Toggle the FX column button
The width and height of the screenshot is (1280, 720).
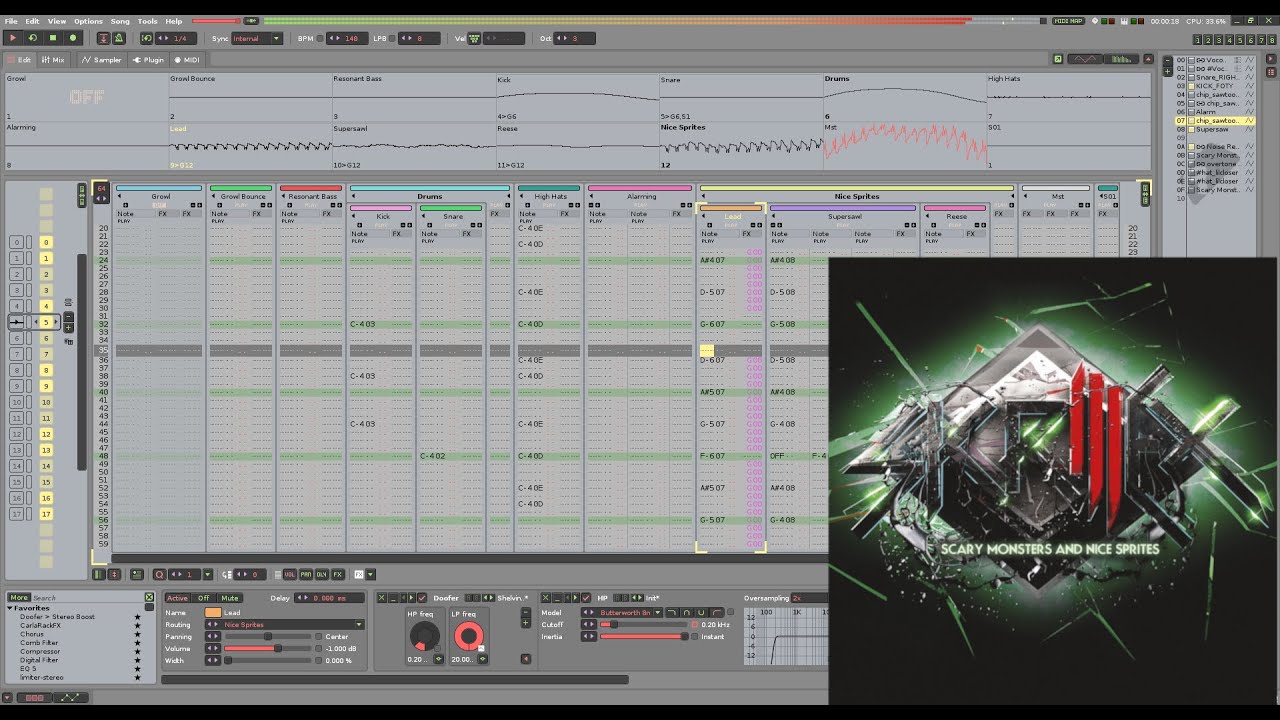coord(338,574)
